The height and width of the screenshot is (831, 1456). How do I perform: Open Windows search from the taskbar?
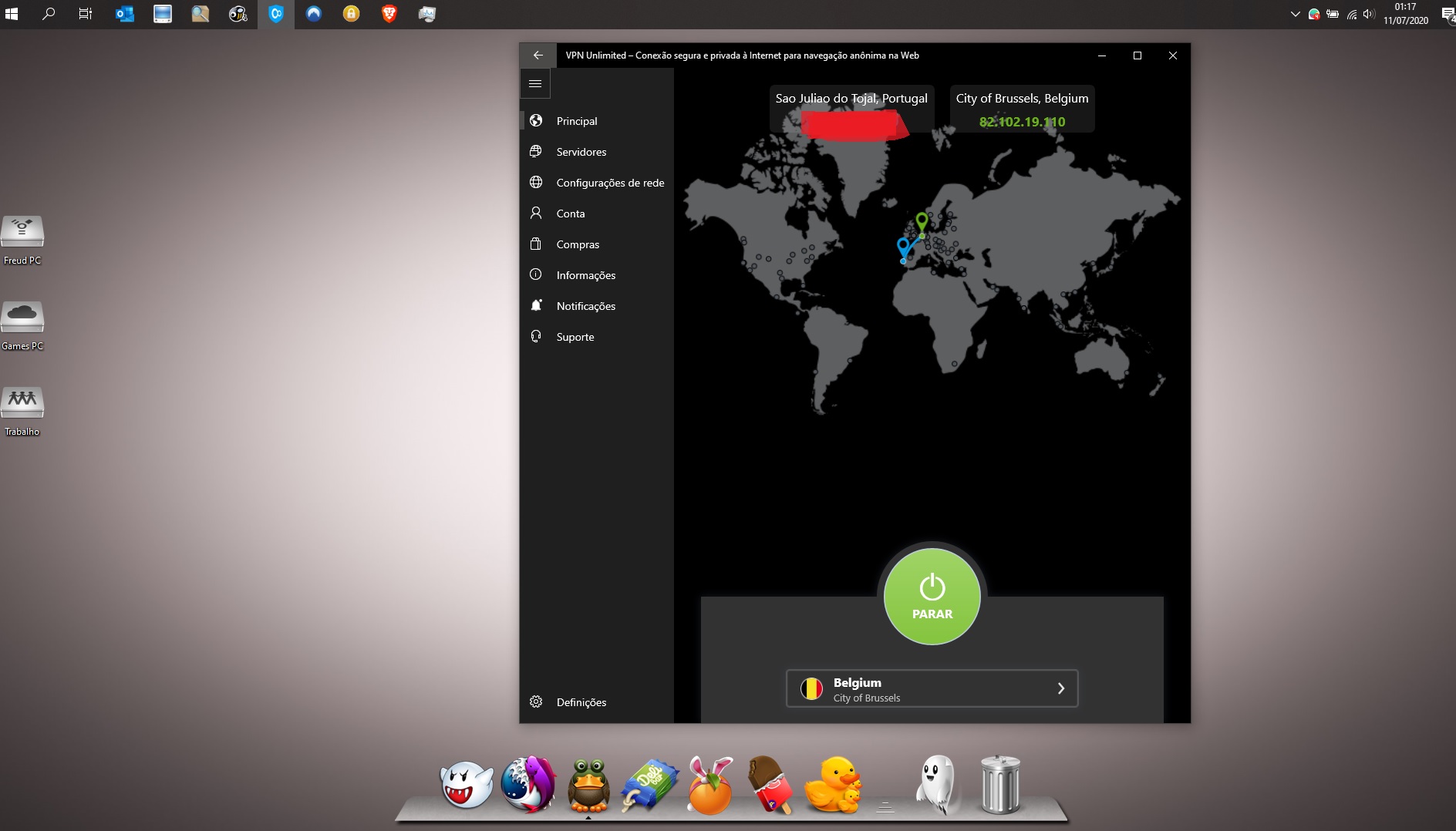[x=49, y=14]
